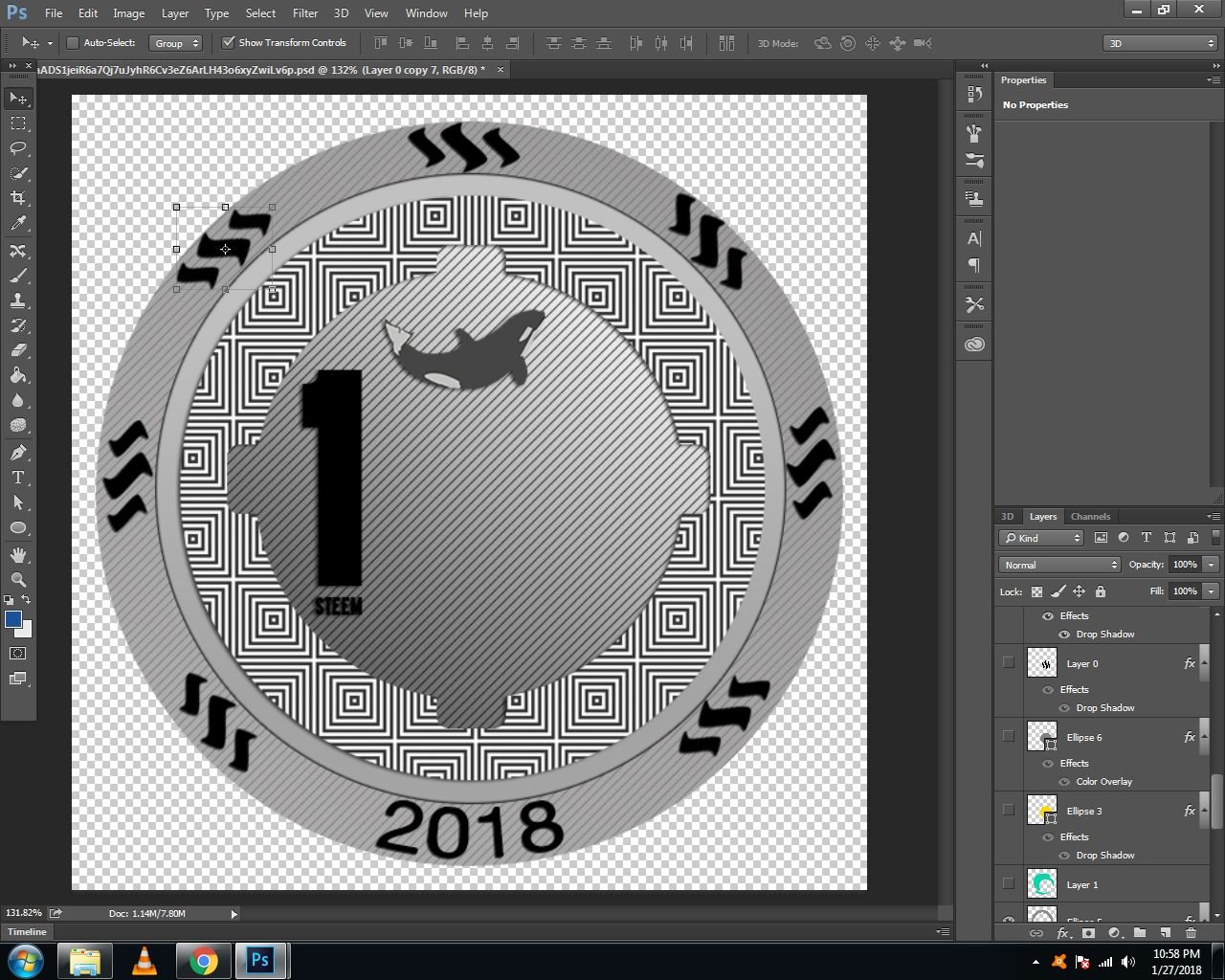This screenshot has width=1225, height=980.
Task: Select the Rectangular Marquee tool
Action: click(18, 123)
